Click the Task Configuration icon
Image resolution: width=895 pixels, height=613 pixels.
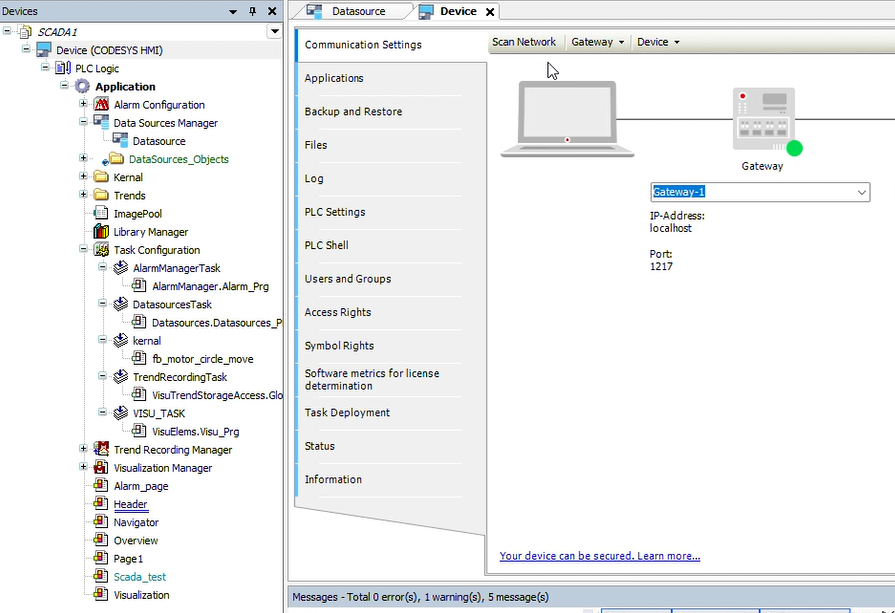(x=101, y=249)
